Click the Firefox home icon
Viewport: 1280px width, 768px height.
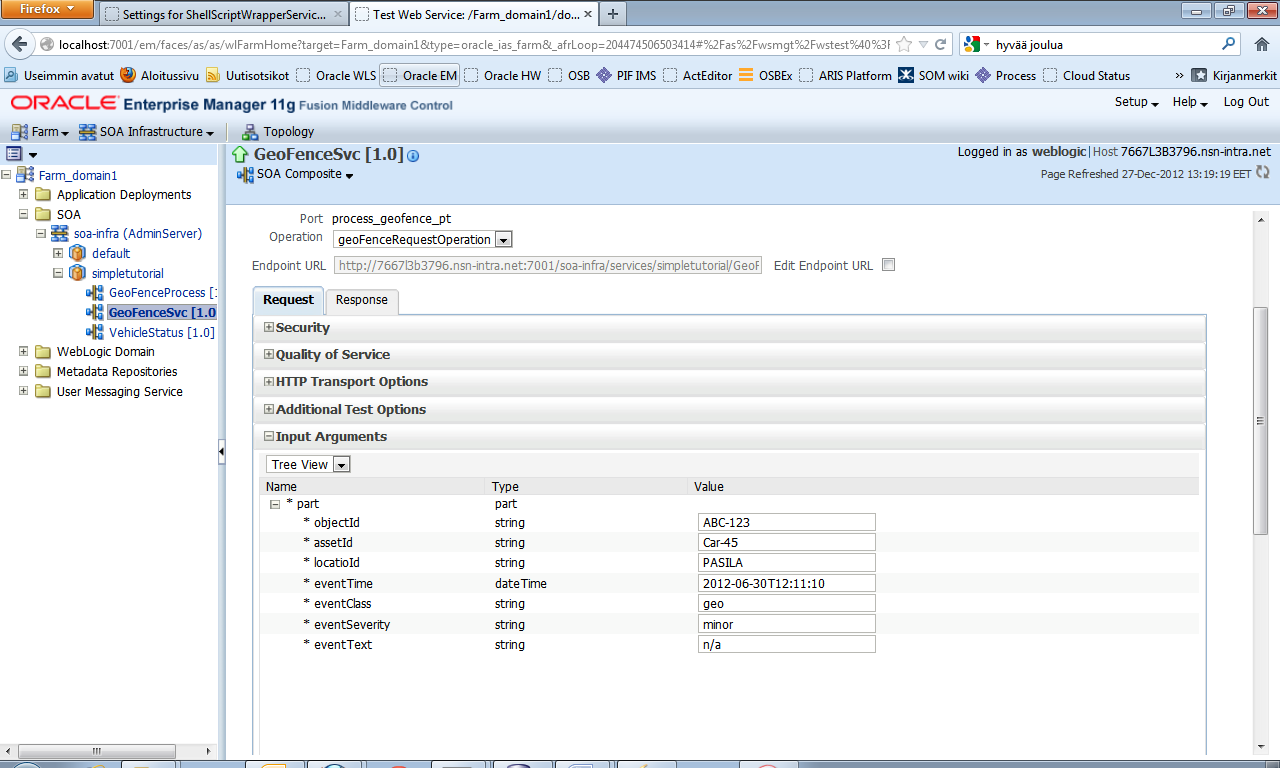(1260, 44)
